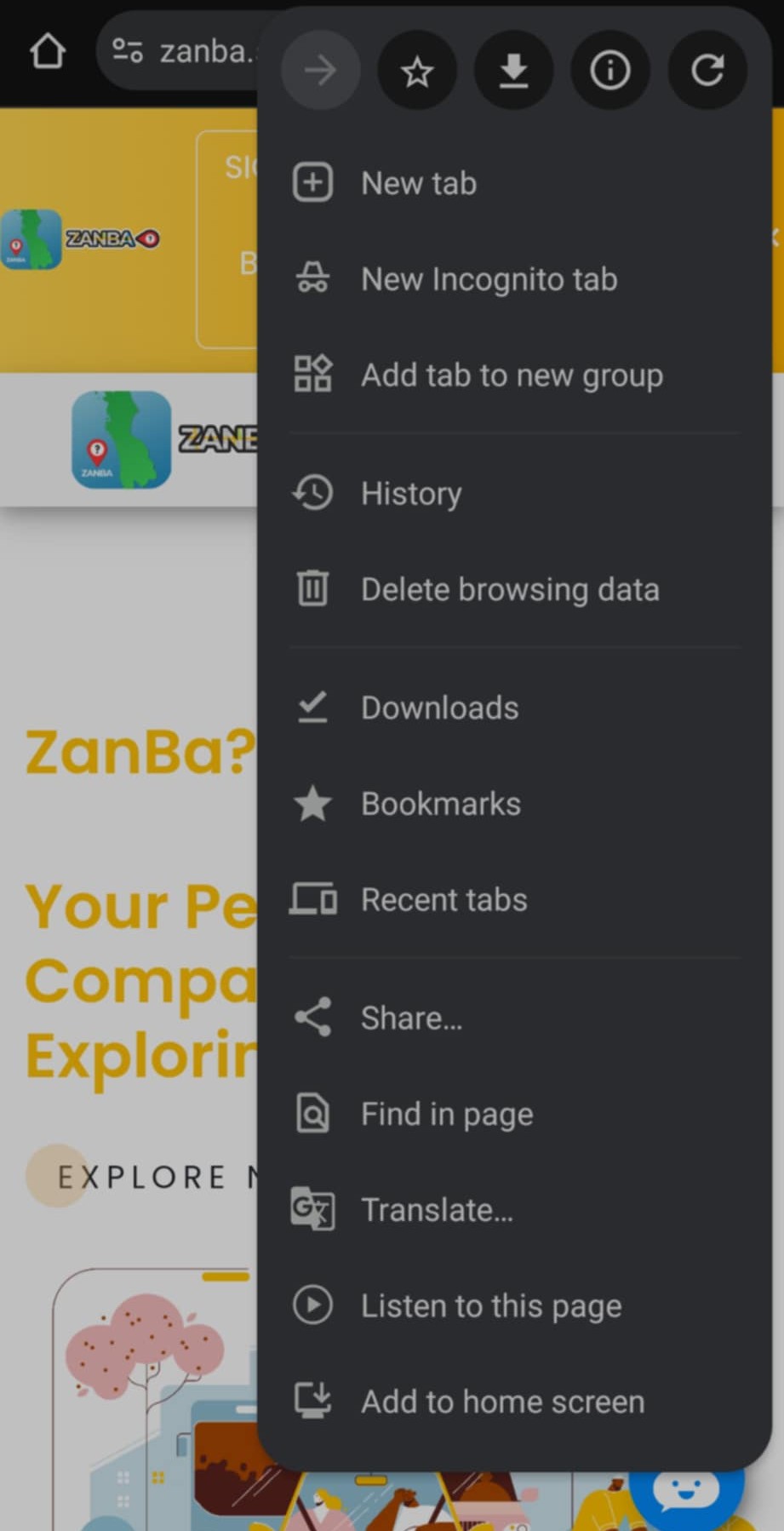Viewport: 784px width, 1531px height.
Task: Select Share… from the menu
Action: (x=411, y=1018)
